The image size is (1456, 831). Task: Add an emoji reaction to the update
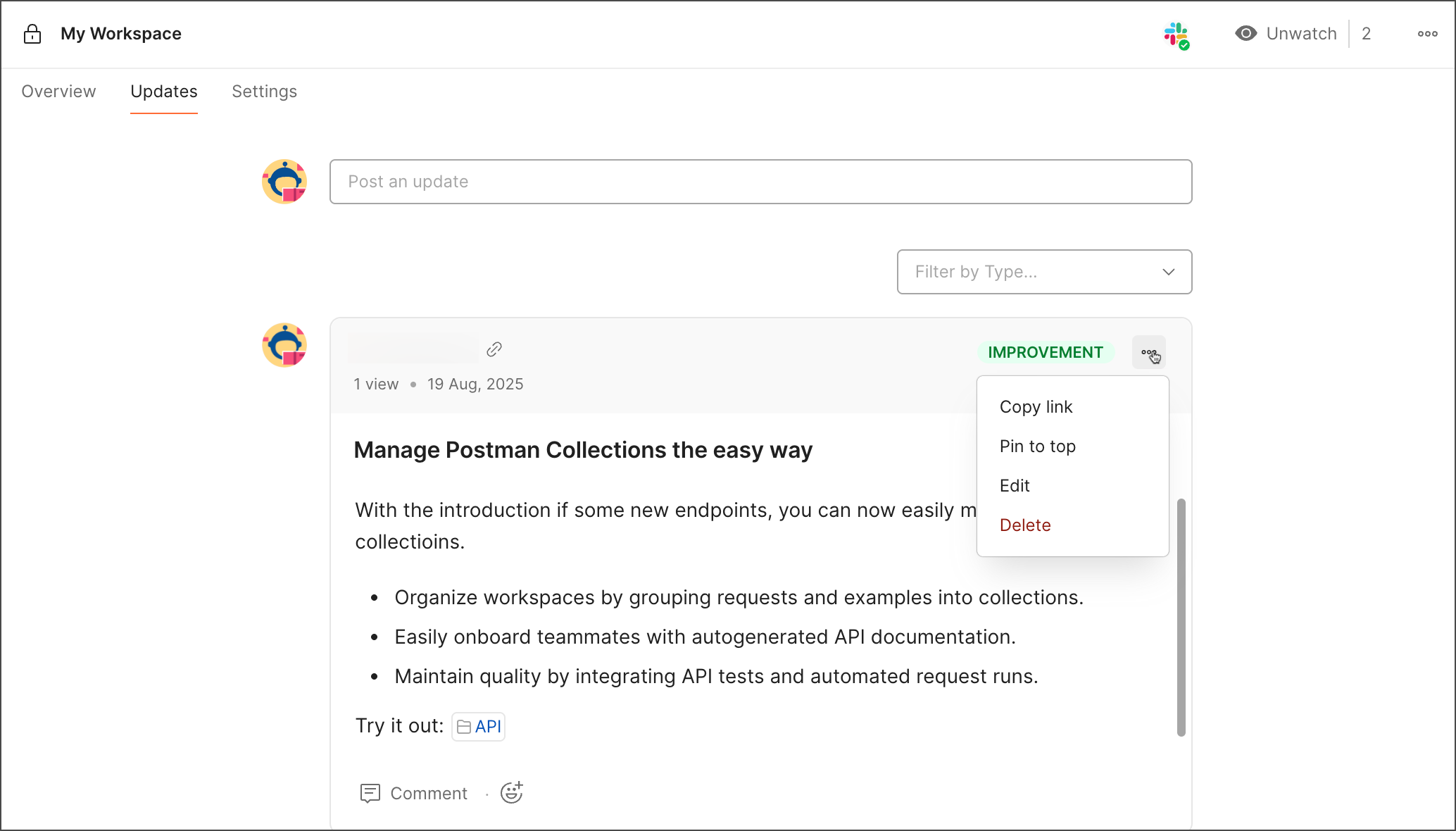(512, 792)
